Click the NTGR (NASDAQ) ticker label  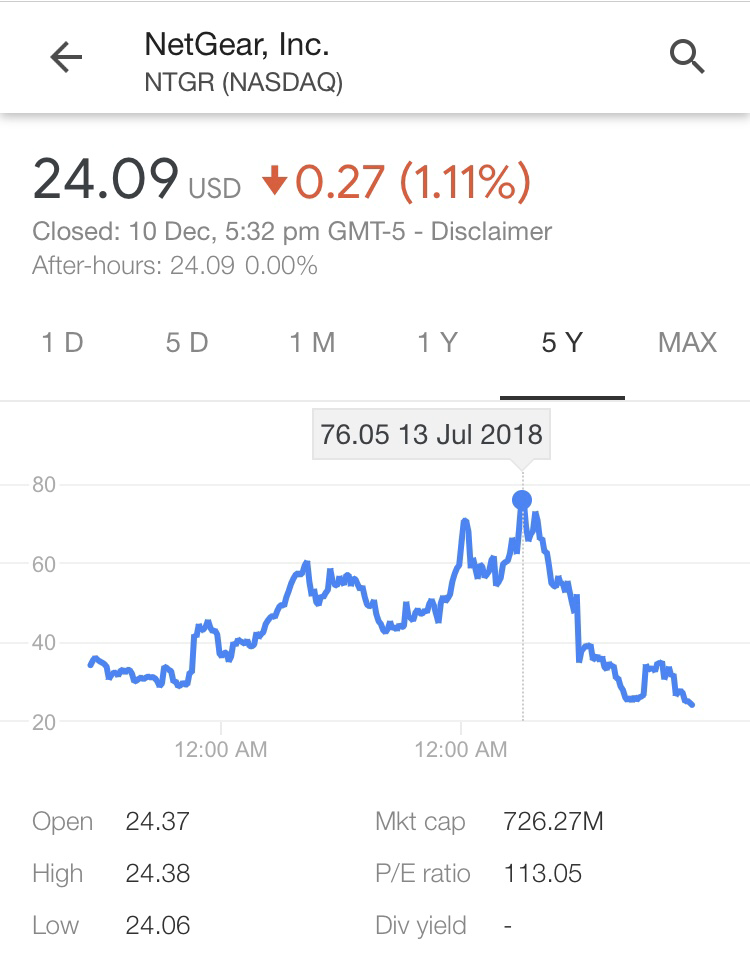pyautogui.click(x=243, y=82)
